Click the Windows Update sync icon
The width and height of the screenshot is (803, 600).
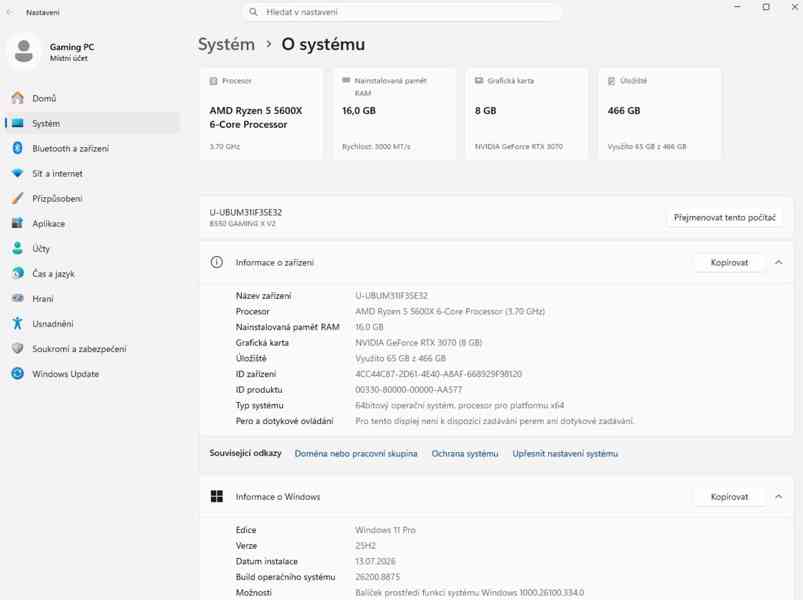click(17, 373)
